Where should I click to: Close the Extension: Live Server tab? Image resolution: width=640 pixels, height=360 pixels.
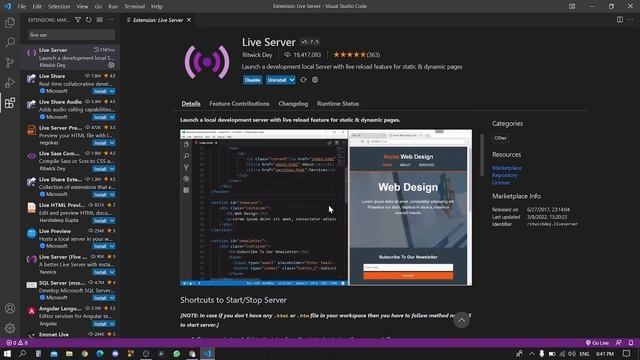coord(189,20)
